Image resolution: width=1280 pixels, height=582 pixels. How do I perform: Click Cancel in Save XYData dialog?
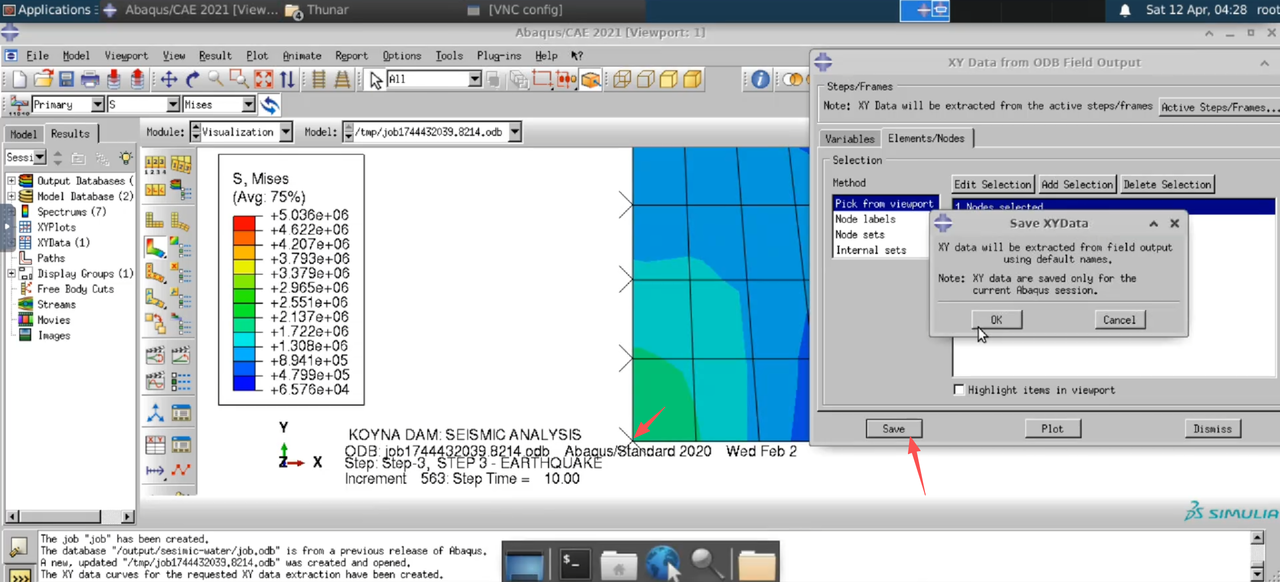[x=1119, y=320]
